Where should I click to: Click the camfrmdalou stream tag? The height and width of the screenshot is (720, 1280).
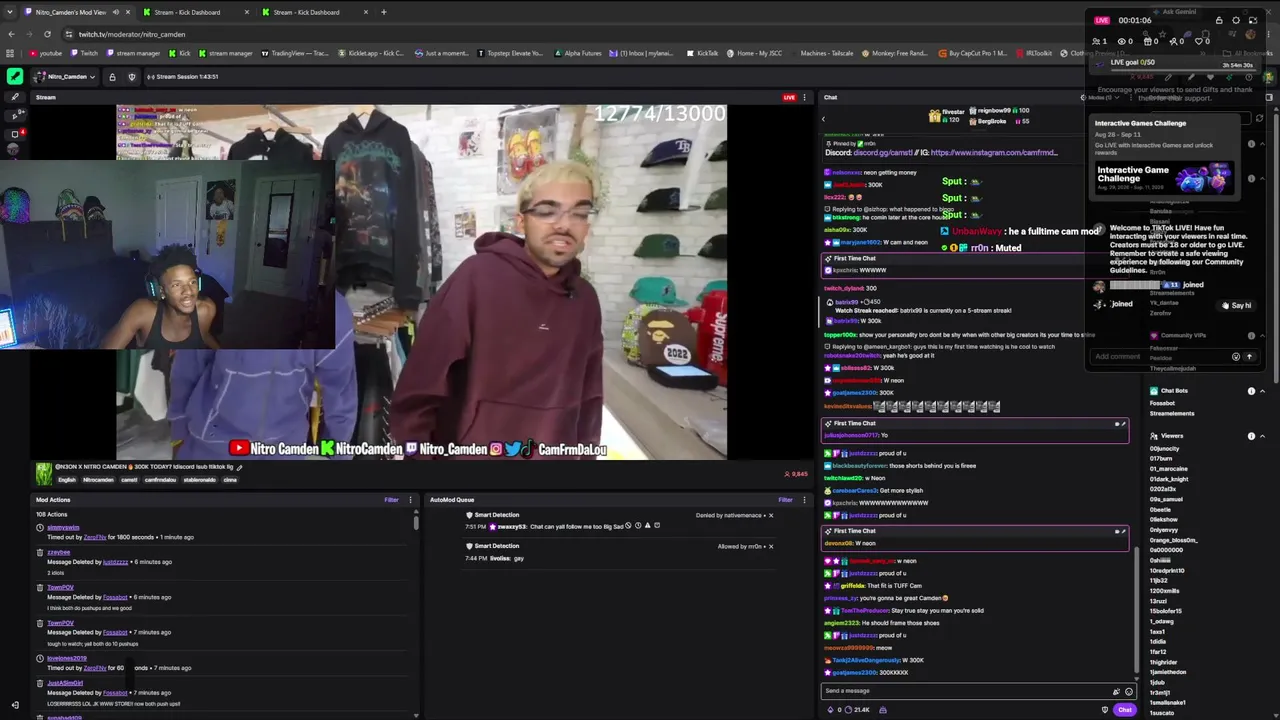(160, 480)
